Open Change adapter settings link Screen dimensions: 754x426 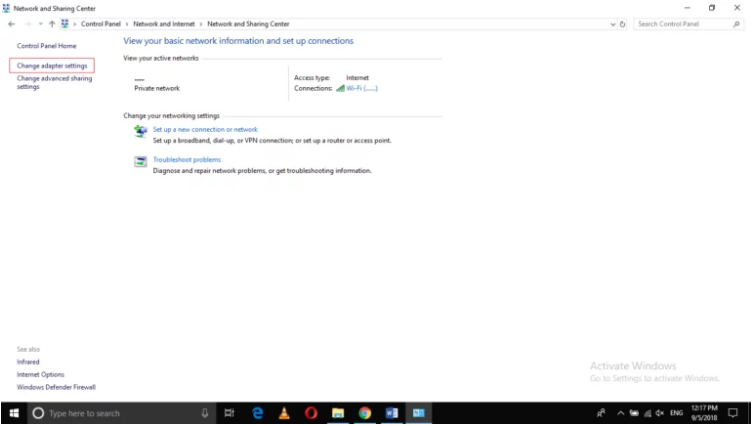[x=52, y=66]
